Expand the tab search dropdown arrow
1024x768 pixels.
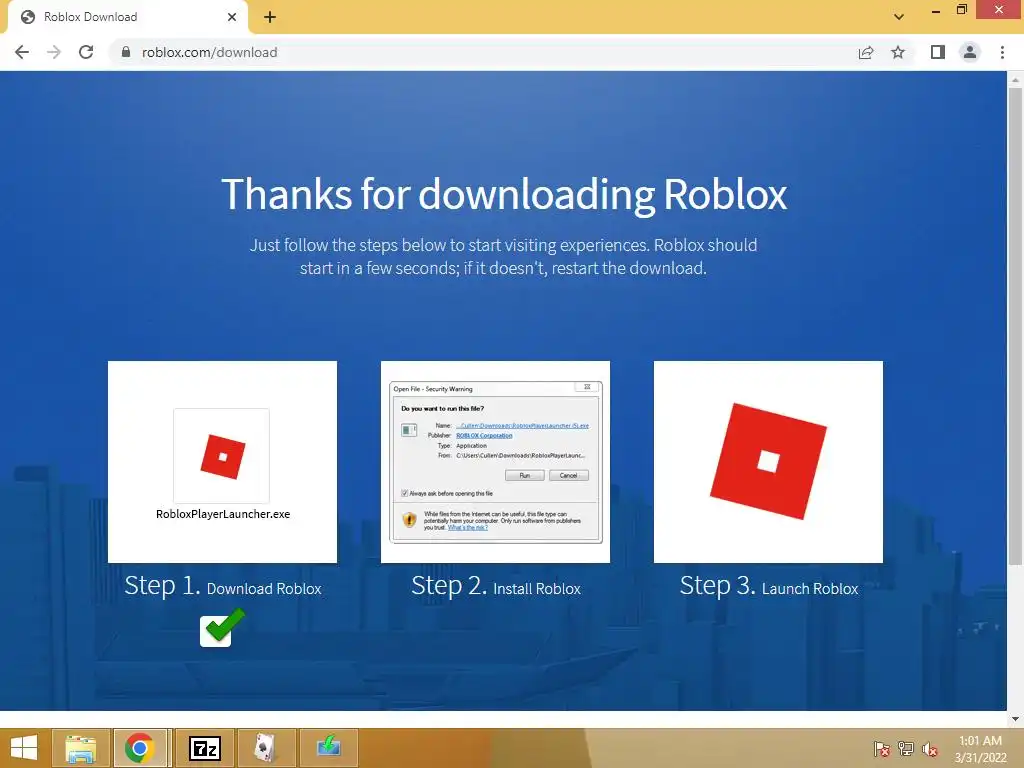pyautogui.click(x=899, y=17)
